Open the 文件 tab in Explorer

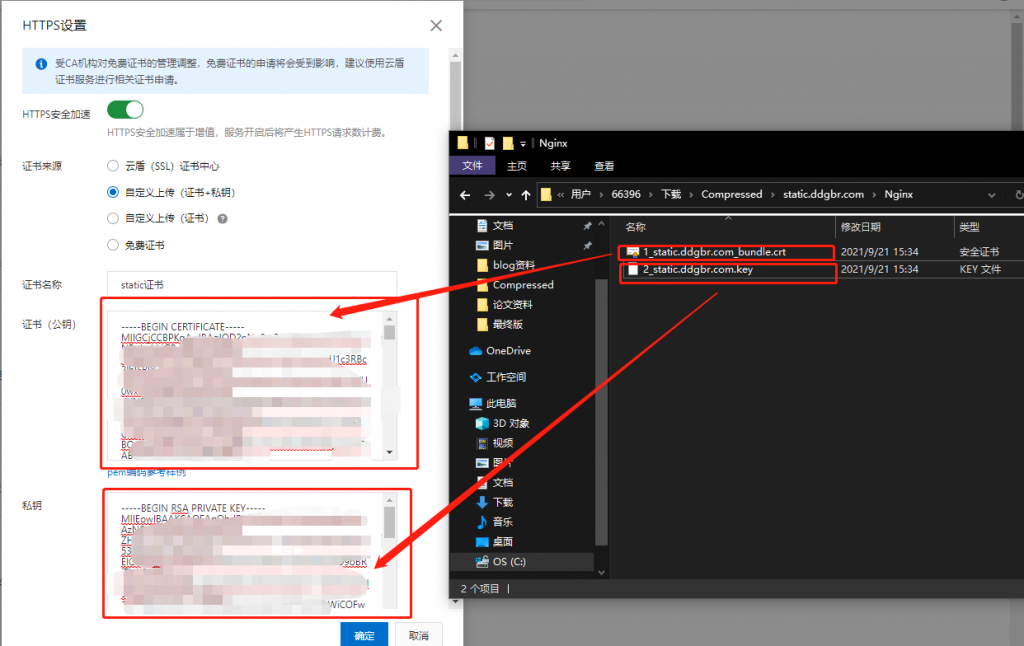point(472,166)
